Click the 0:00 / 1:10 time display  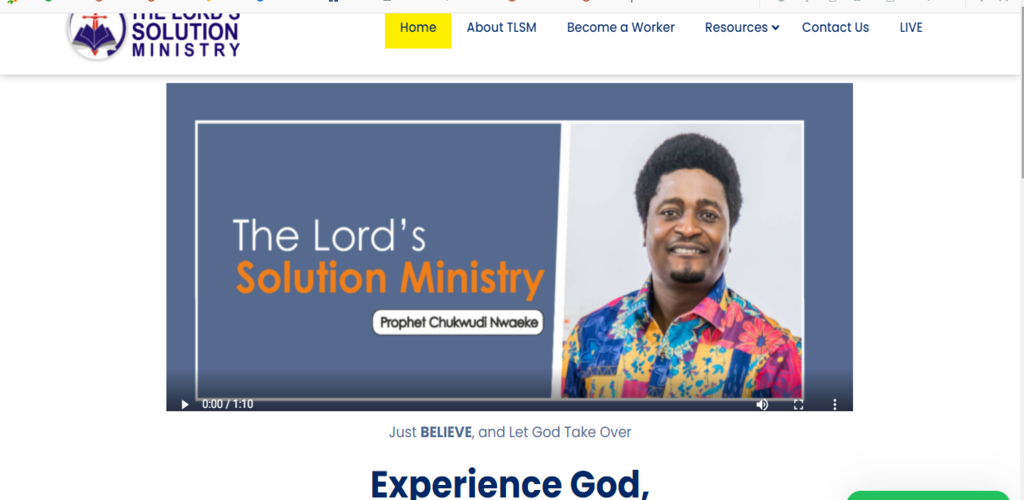(x=227, y=405)
